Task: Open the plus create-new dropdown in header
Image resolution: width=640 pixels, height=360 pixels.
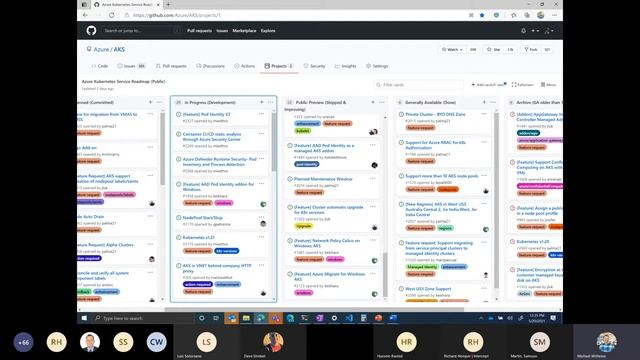Action: (535, 31)
